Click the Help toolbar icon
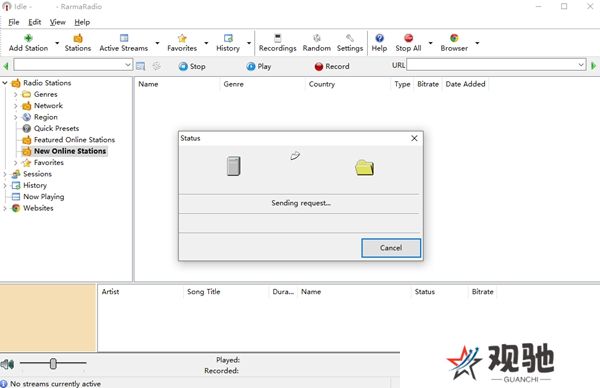 click(x=379, y=42)
